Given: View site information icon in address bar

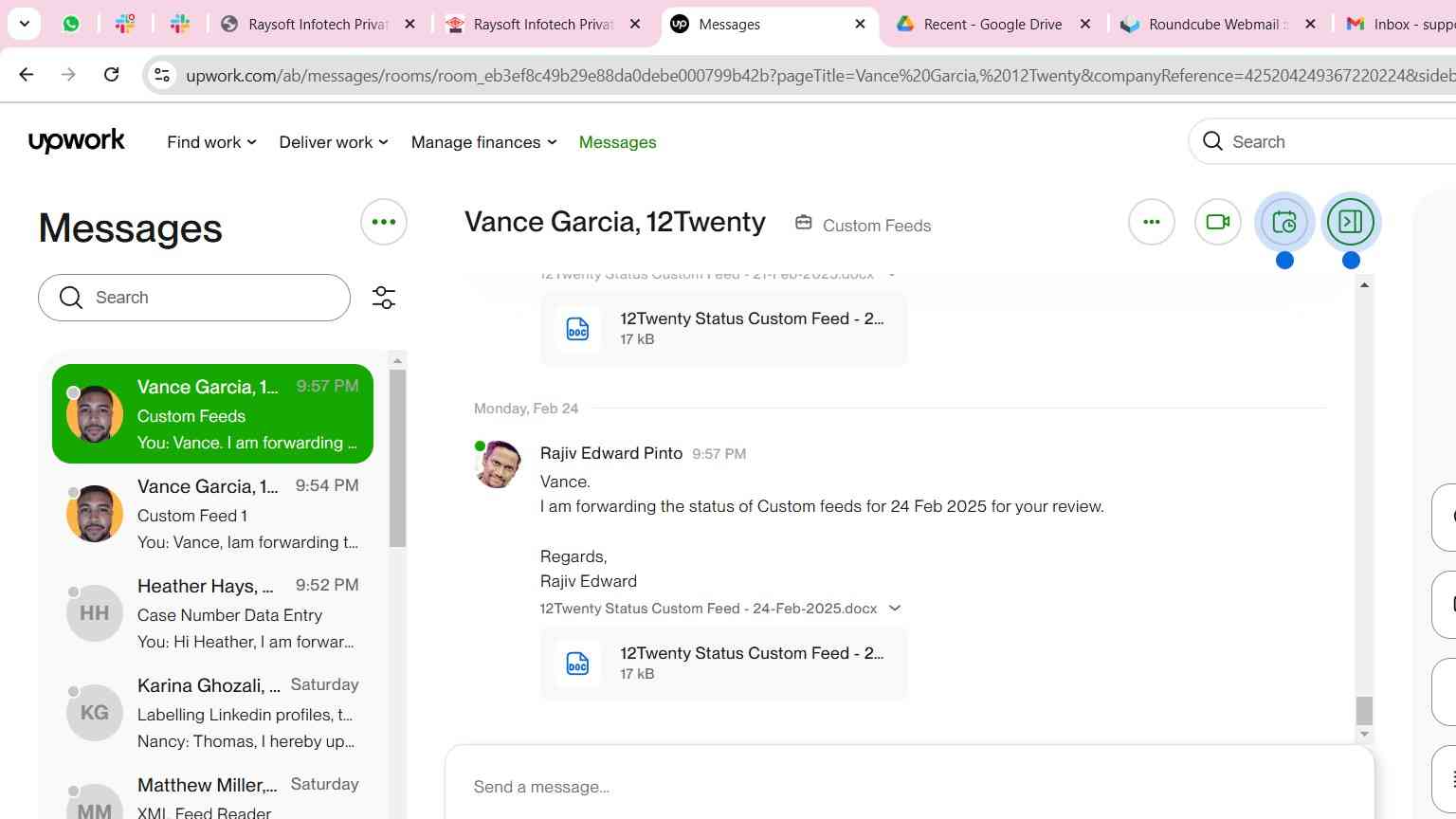Looking at the screenshot, I should coord(162,75).
